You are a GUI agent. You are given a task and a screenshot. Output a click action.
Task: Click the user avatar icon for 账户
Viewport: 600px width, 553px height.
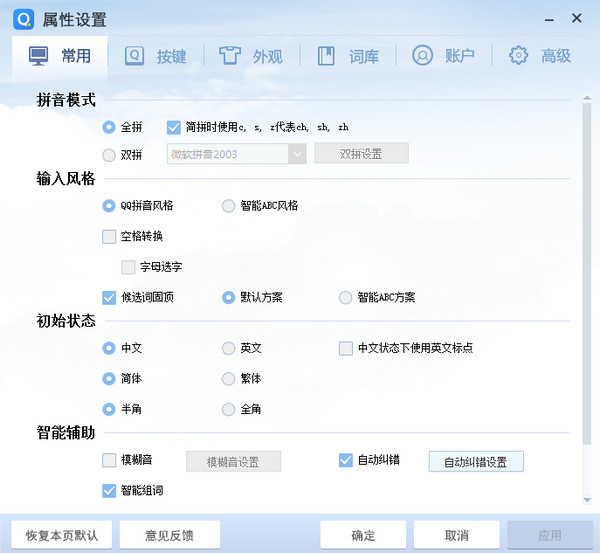[x=422, y=56]
